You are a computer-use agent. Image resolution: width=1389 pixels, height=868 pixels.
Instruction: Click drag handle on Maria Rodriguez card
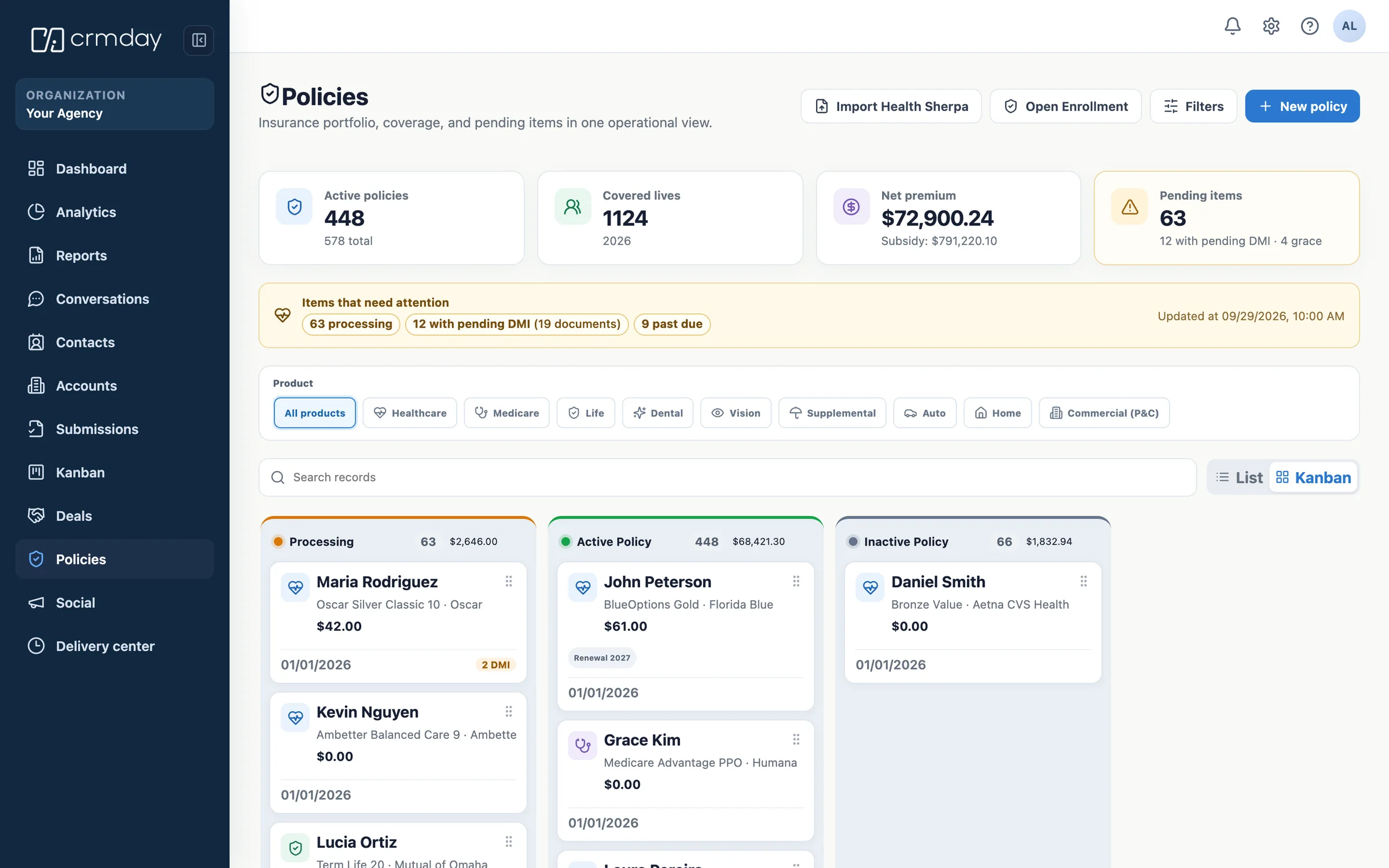click(509, 581)
